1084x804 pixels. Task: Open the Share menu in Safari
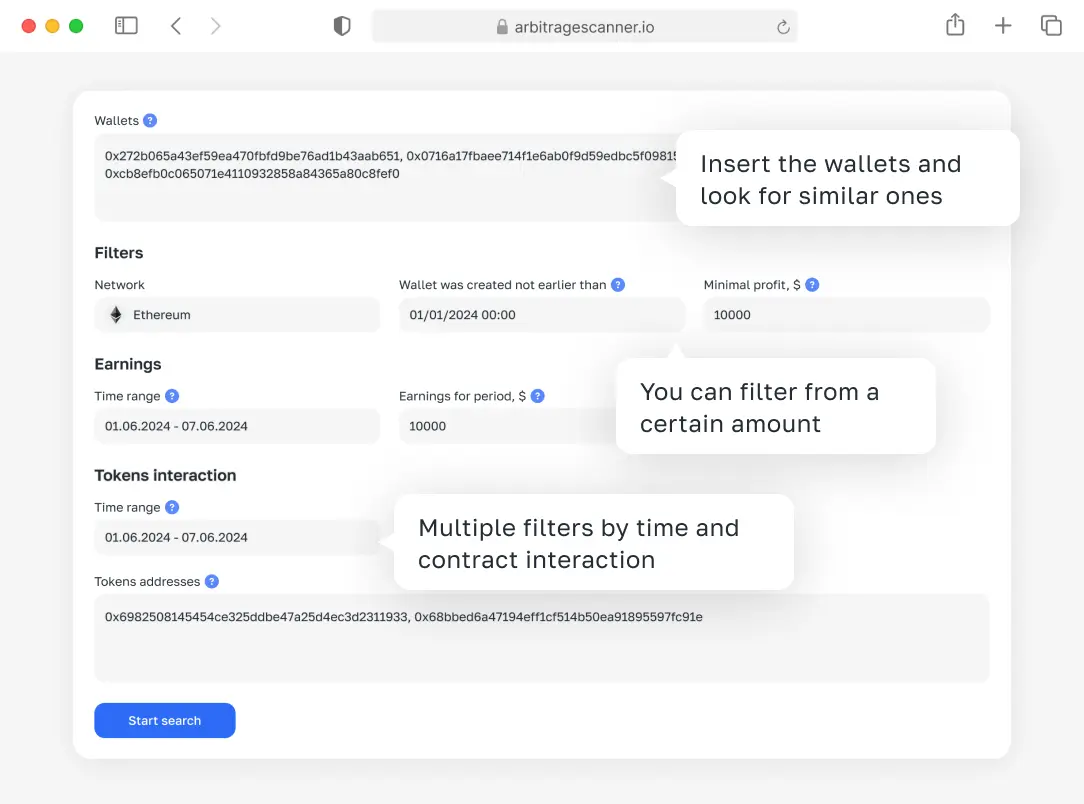coord(955,26)
